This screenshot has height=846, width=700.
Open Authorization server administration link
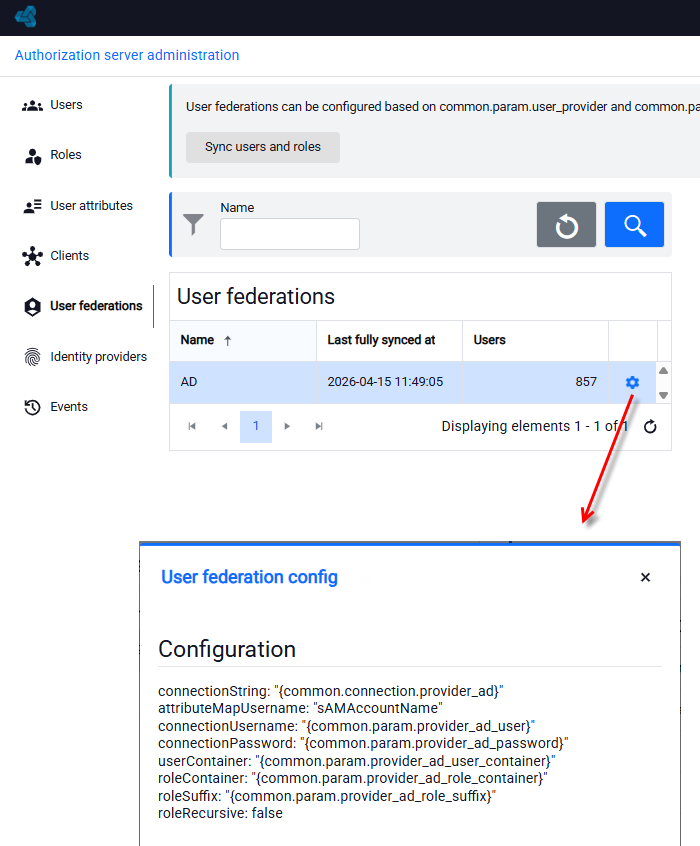[127, 55]
